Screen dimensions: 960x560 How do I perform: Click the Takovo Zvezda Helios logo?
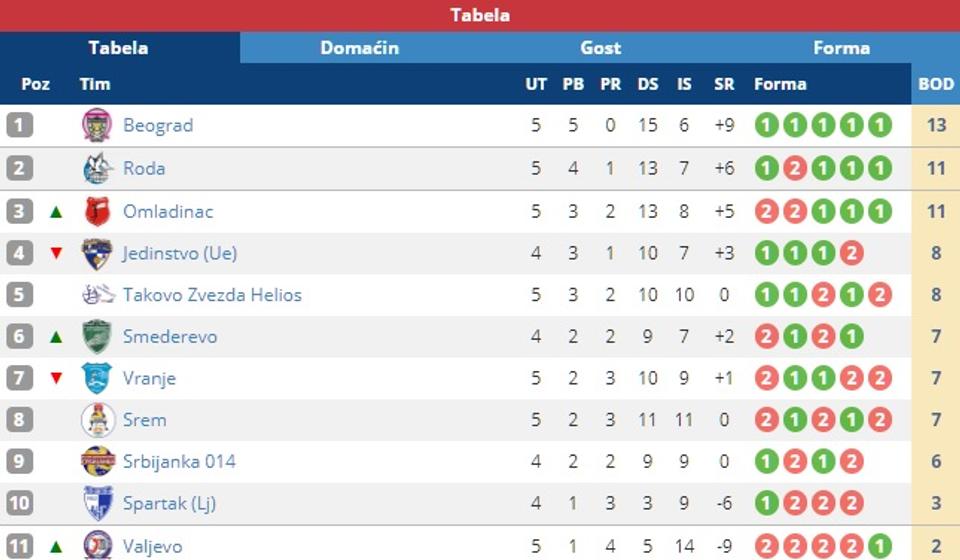97,295
